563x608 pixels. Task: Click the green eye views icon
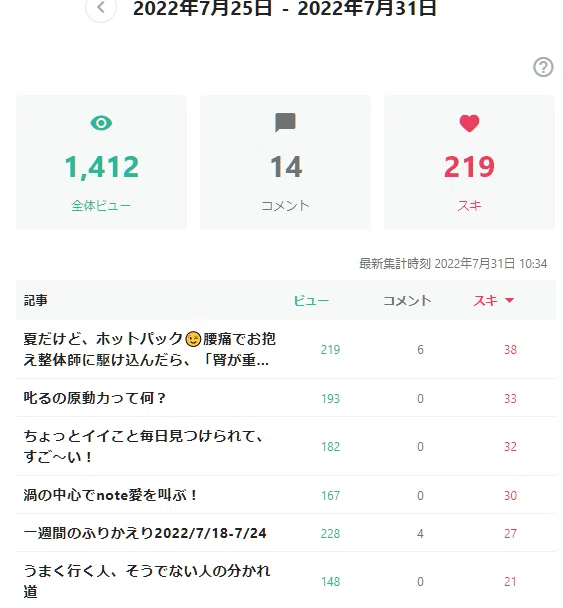tap(101, 123)
